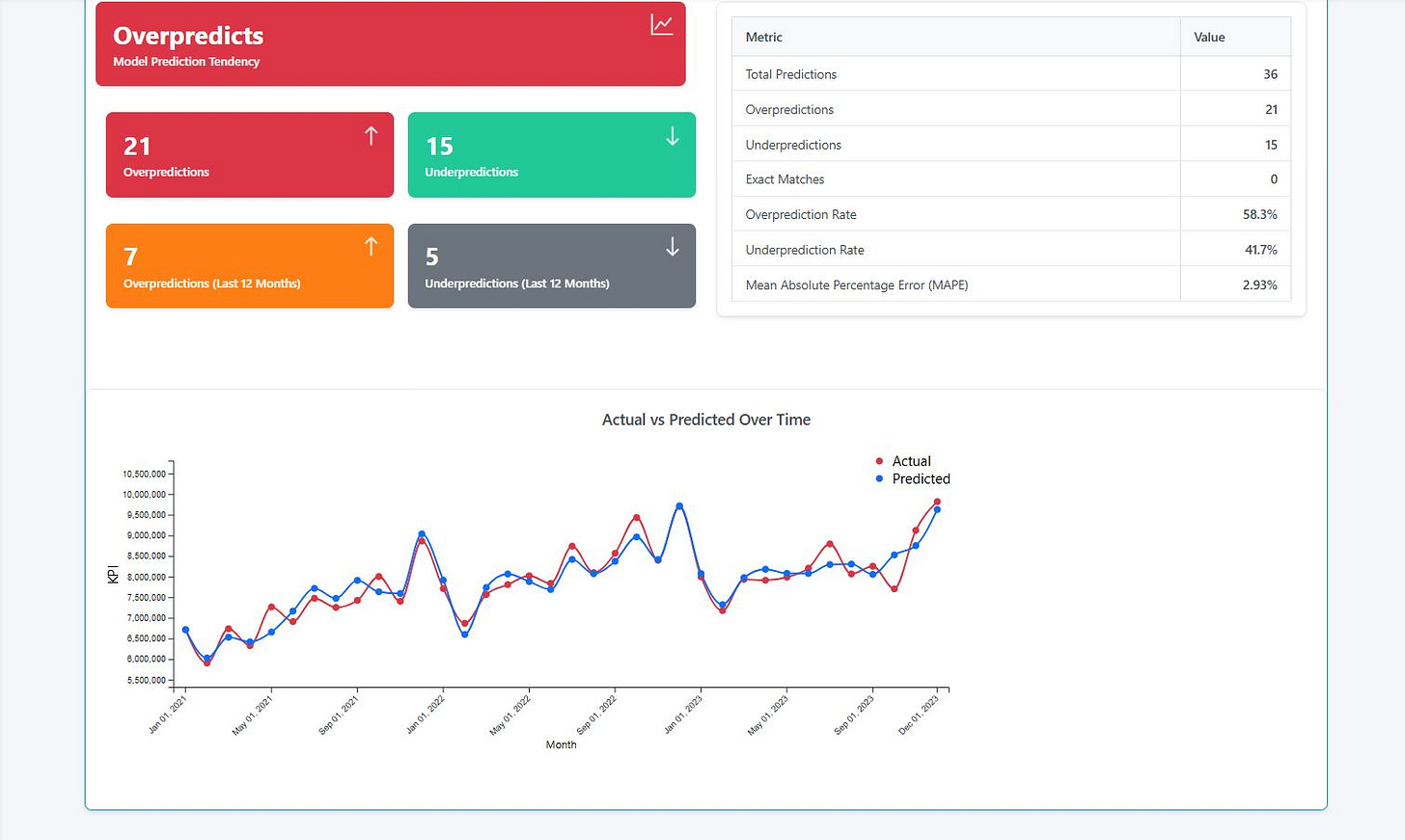Click the first blue Predicted data point for Jan 2021
Screen dimensions: 1405x840
185,630
